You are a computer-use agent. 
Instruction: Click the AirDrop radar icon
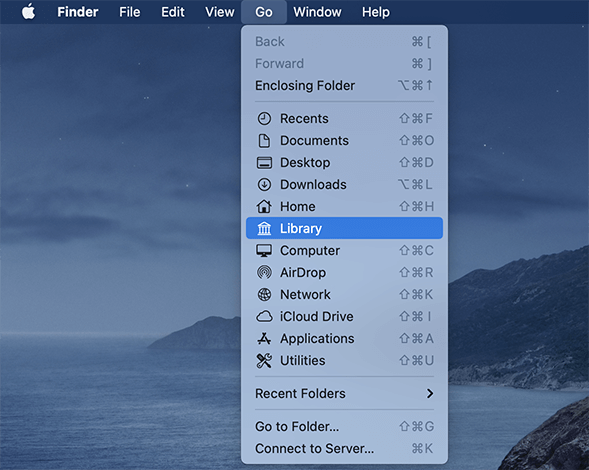coord(264,272)
